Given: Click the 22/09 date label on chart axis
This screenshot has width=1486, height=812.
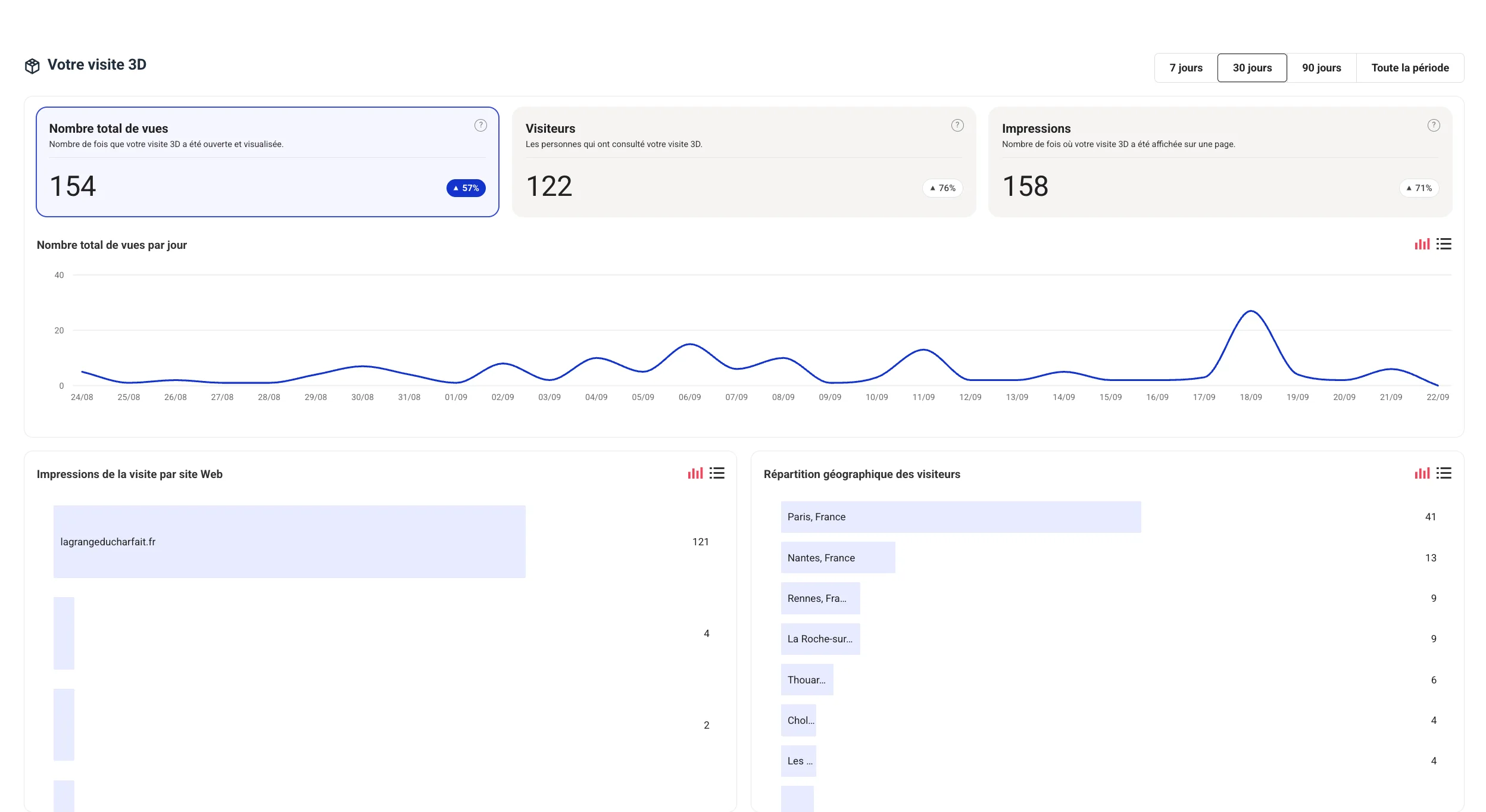Looking at the screenshot, I should click(1438, 397).
